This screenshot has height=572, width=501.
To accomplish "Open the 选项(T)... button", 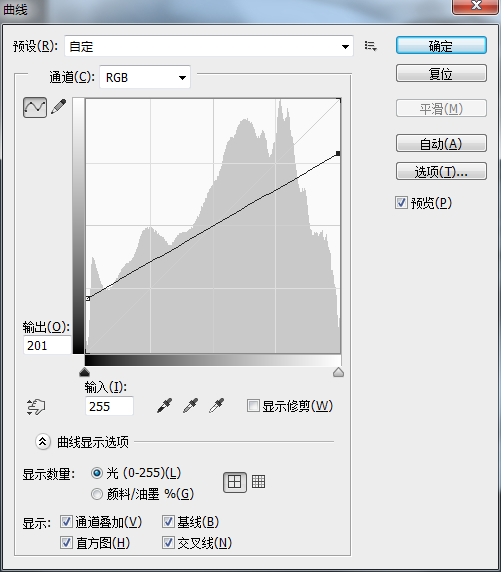I will coord(441,171).
